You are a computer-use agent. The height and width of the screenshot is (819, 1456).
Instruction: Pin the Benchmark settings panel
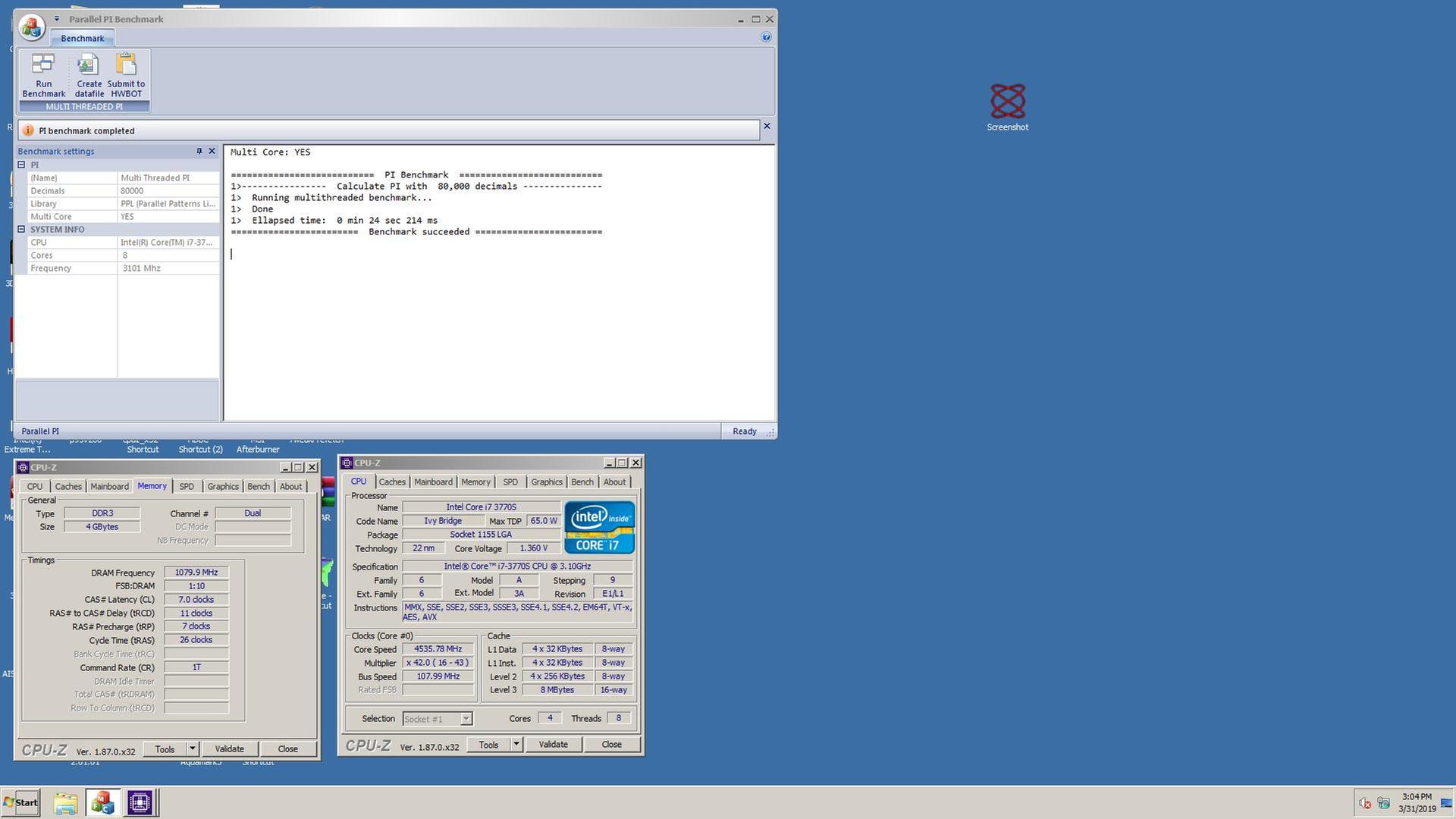click(x=199, y=151)
